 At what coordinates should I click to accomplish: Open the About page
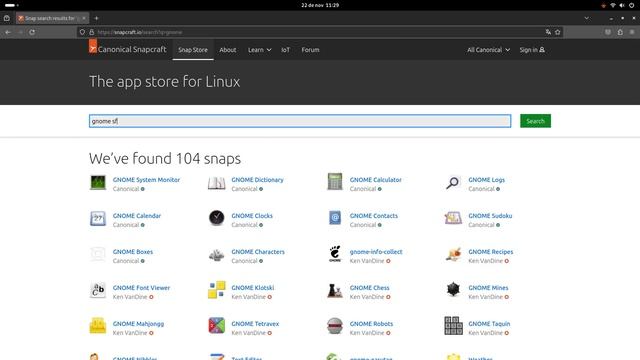point(228,50)
